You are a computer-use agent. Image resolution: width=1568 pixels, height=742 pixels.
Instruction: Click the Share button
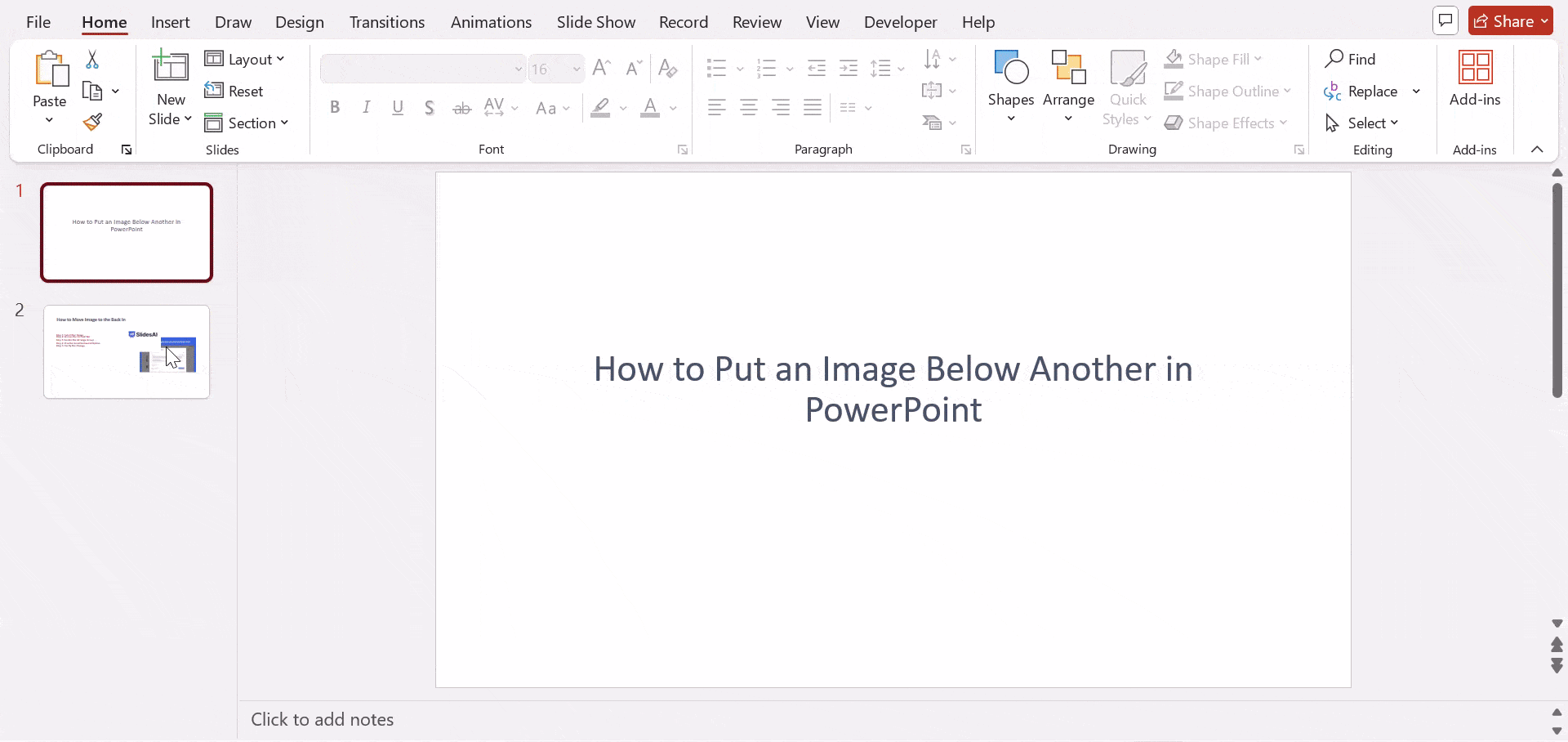tap(1509, 21)
